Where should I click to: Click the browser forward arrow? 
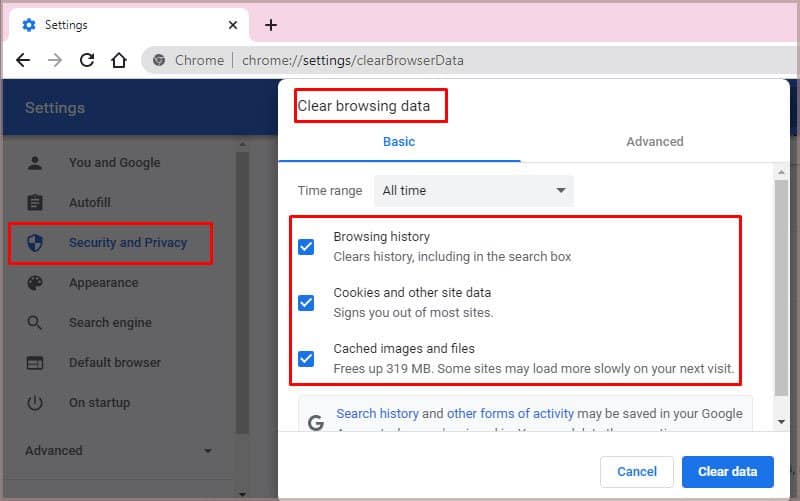click(x=55, y=60)
